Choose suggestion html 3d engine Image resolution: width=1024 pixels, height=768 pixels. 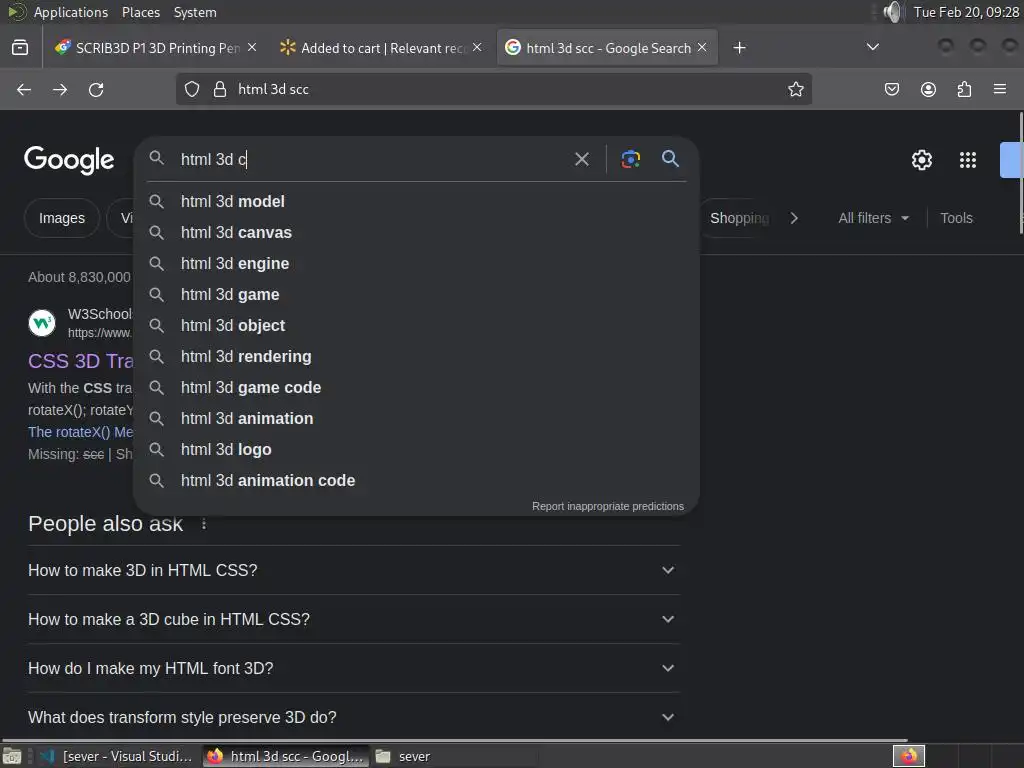click(416, 263)
